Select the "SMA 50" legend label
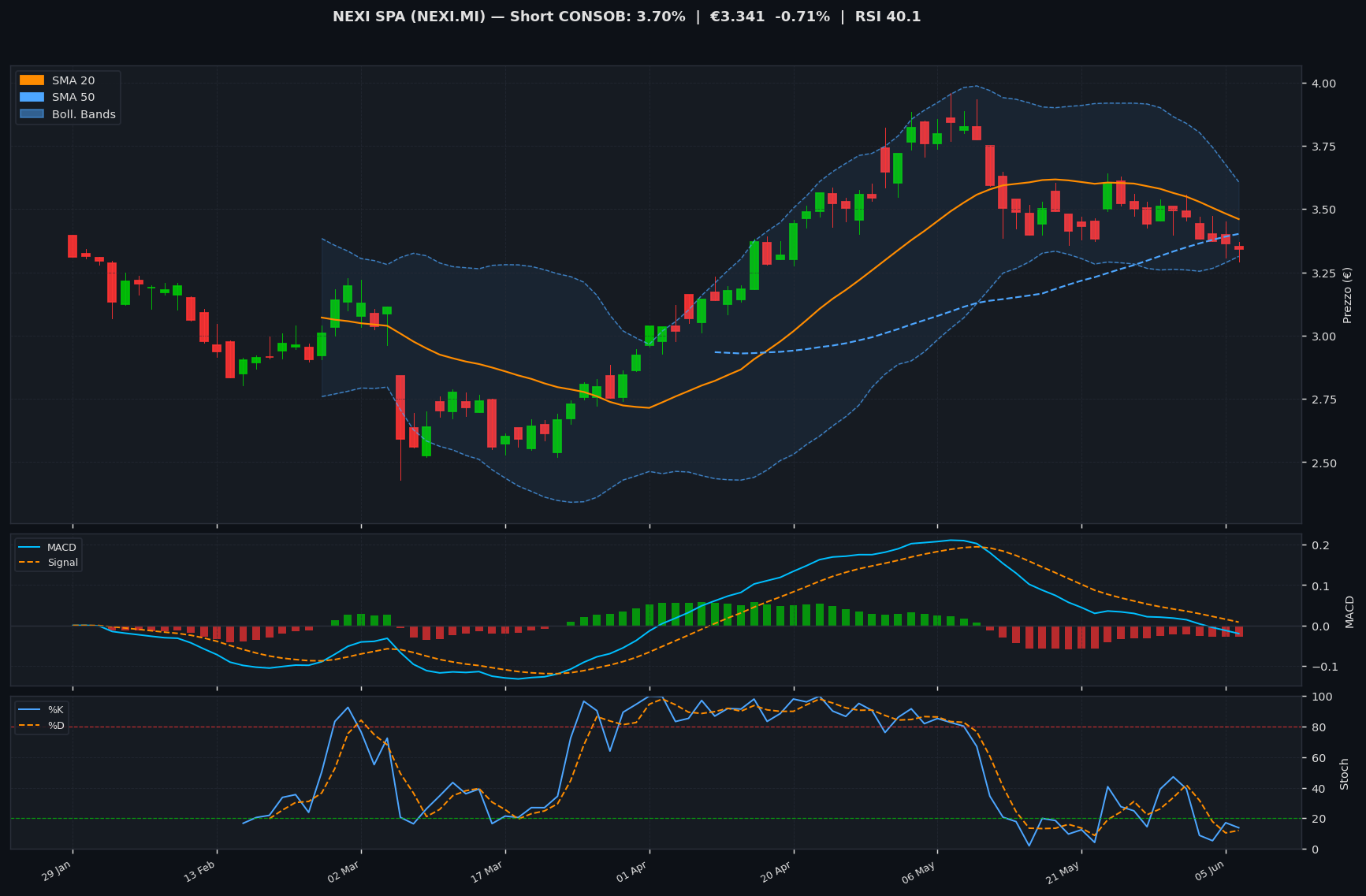Screen dimensions: 1366x896 73,98
